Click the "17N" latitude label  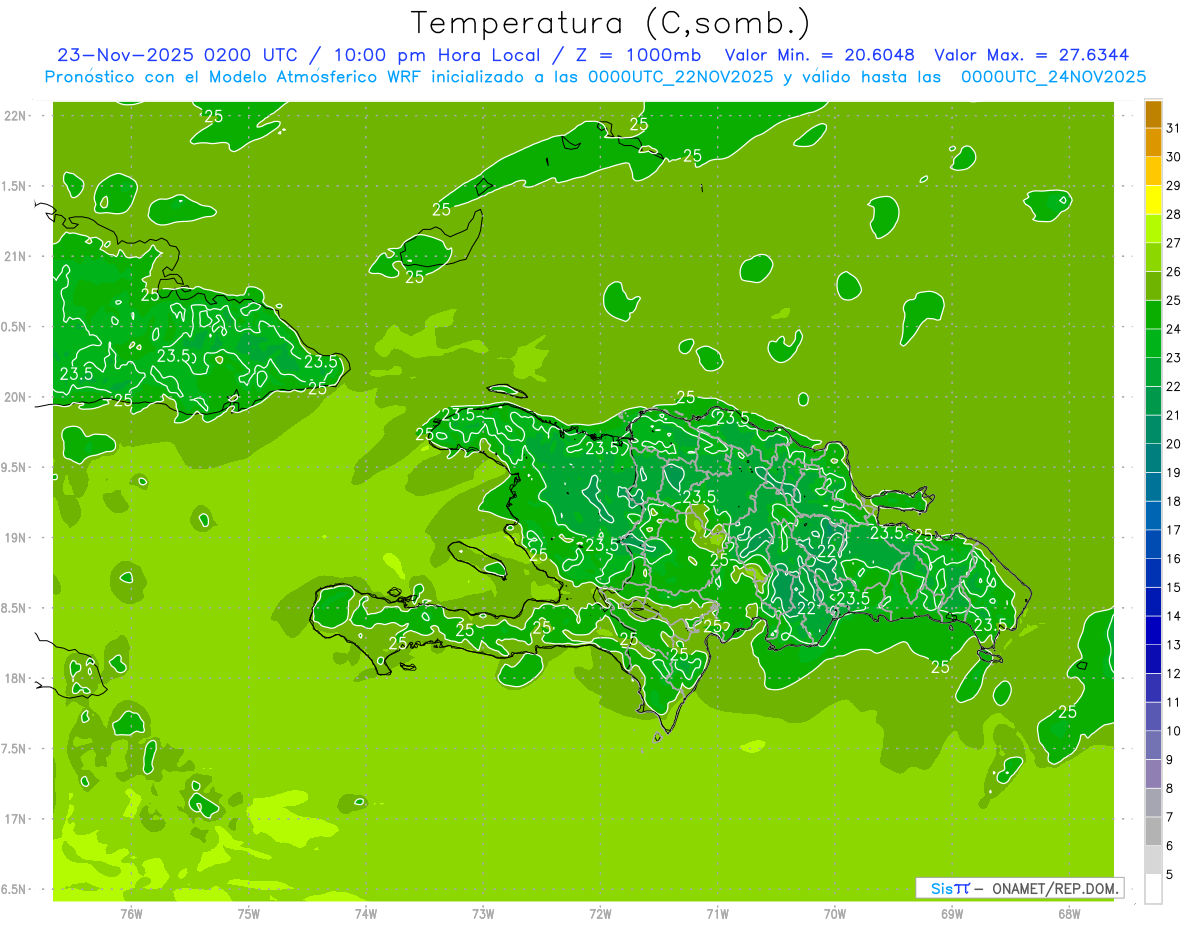[16, 819]
